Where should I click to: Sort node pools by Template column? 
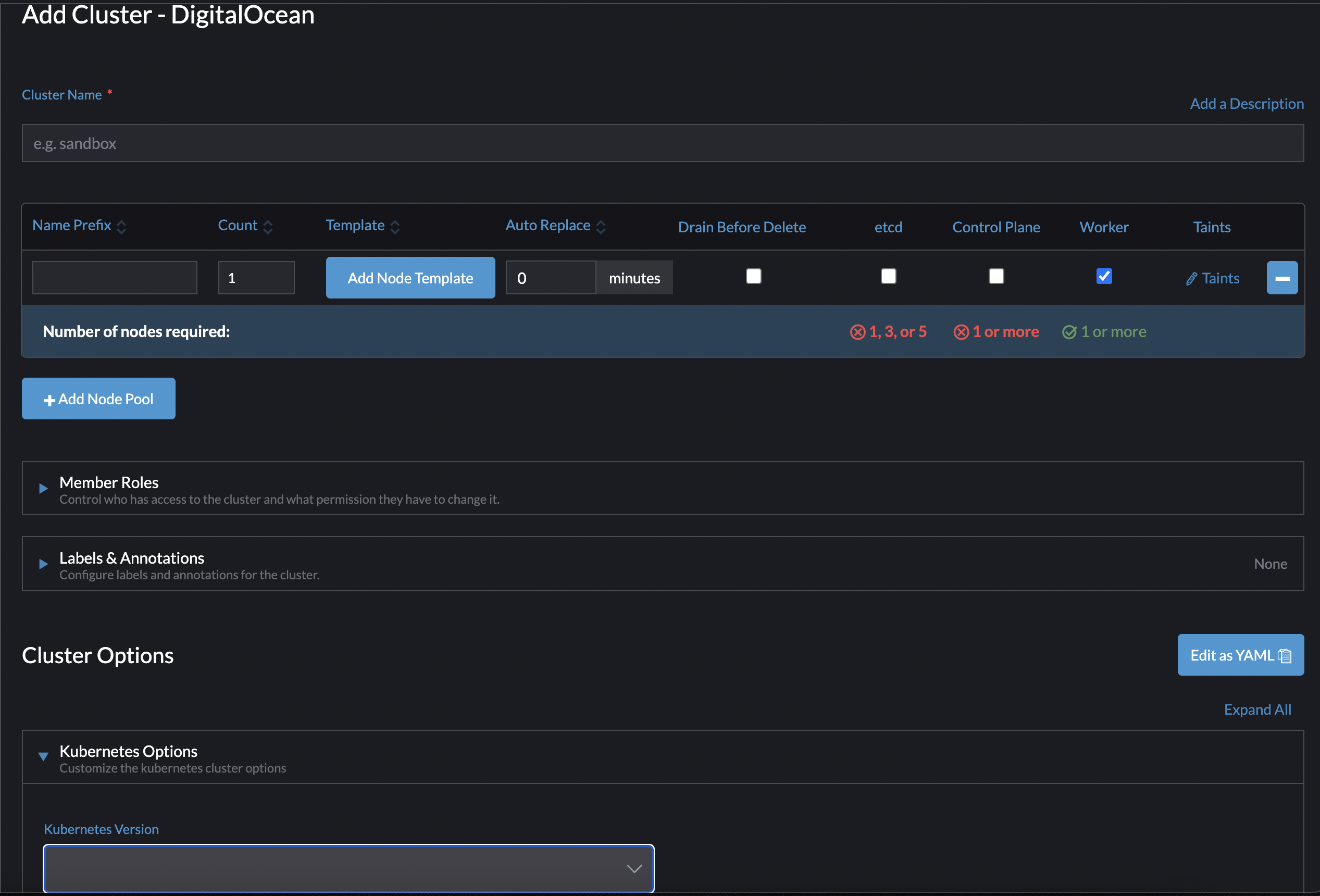click(396, 226)
